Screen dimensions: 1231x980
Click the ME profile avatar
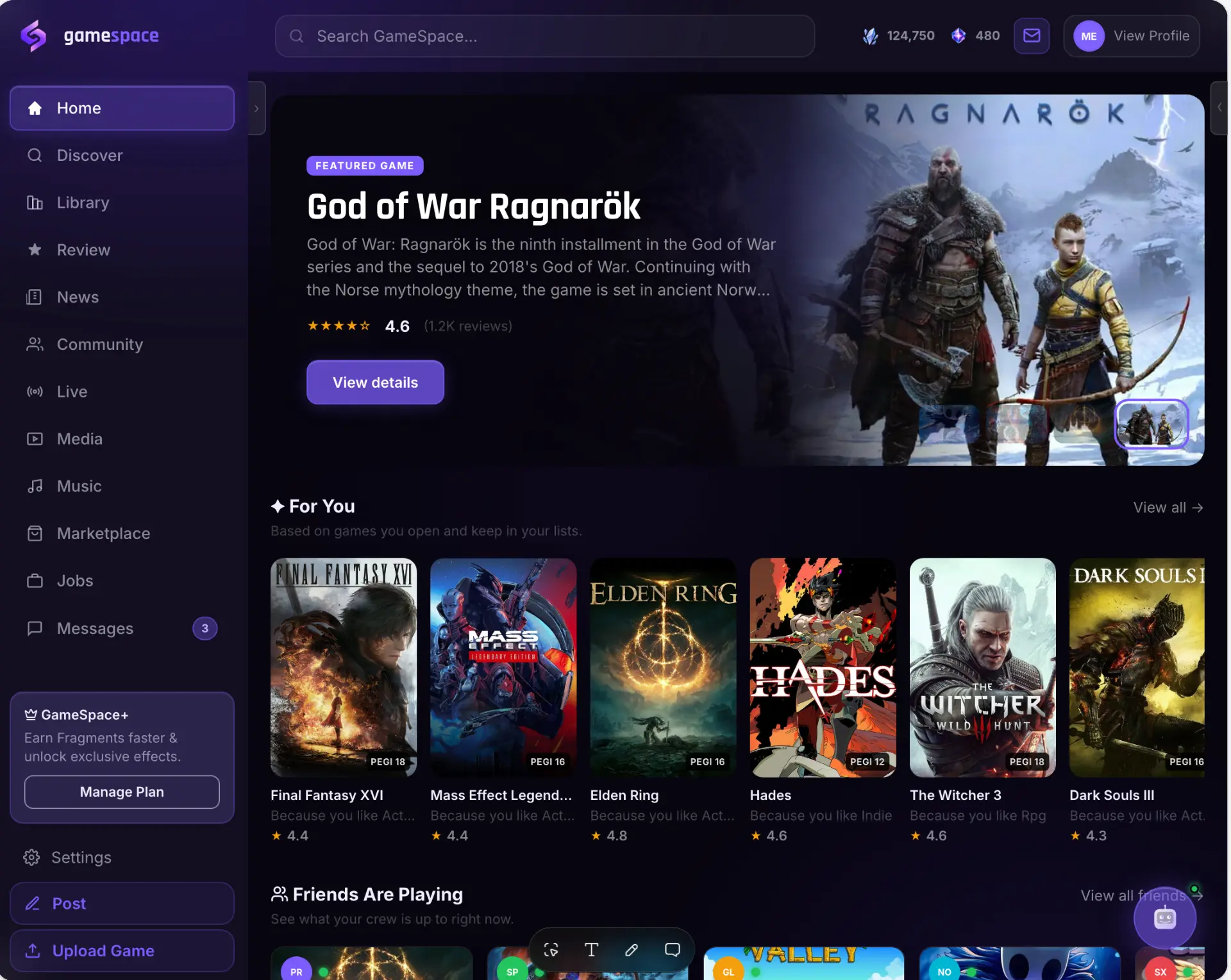click(x=1089, y=37)
